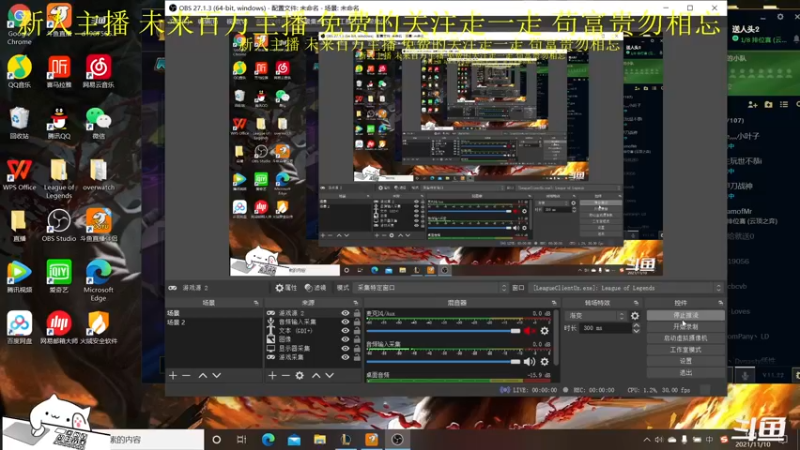Open 属性 properties for selected source
800x450 pixels.
point(286,288)
